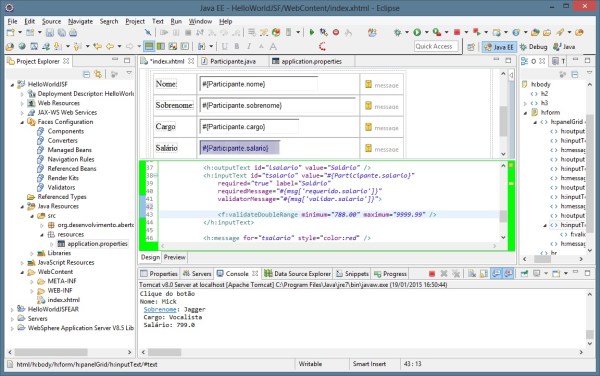Click the Back yellow arrow icon
This screenshot has height=376, width=600.
110,47
